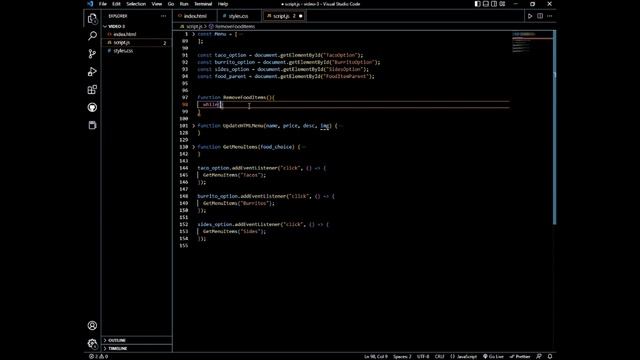Open the Run menu
Image resolution: width=640 pixels, height=360 pixels.
pos(184,4)
